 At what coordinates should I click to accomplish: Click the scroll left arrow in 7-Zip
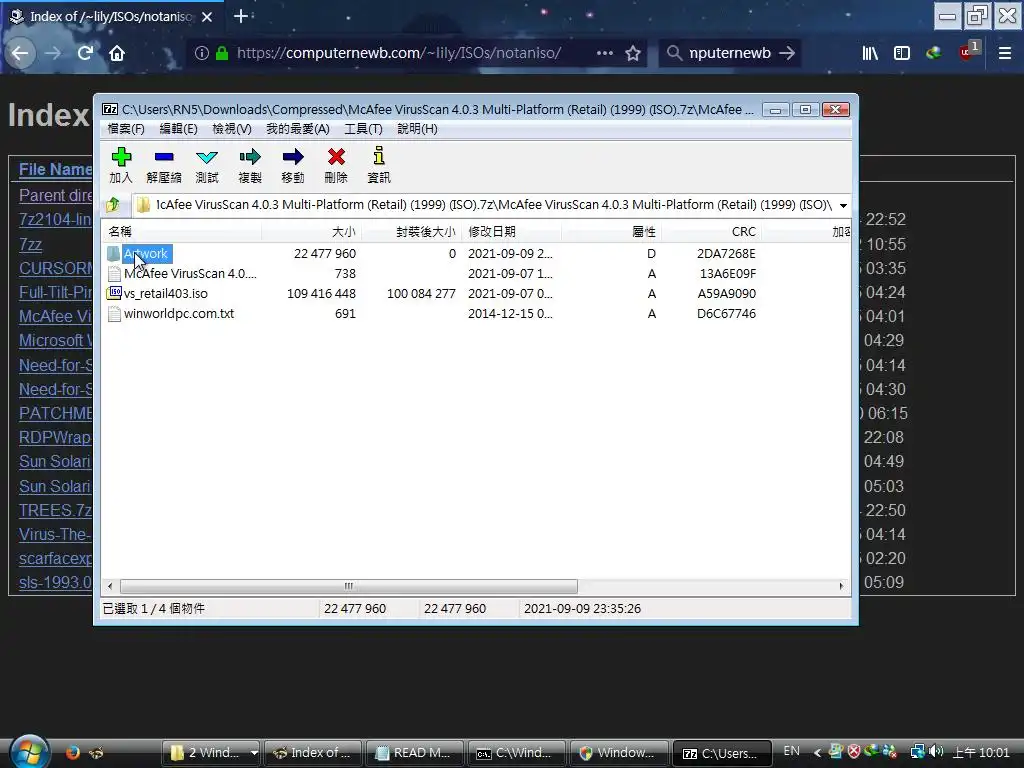(110, 586)
